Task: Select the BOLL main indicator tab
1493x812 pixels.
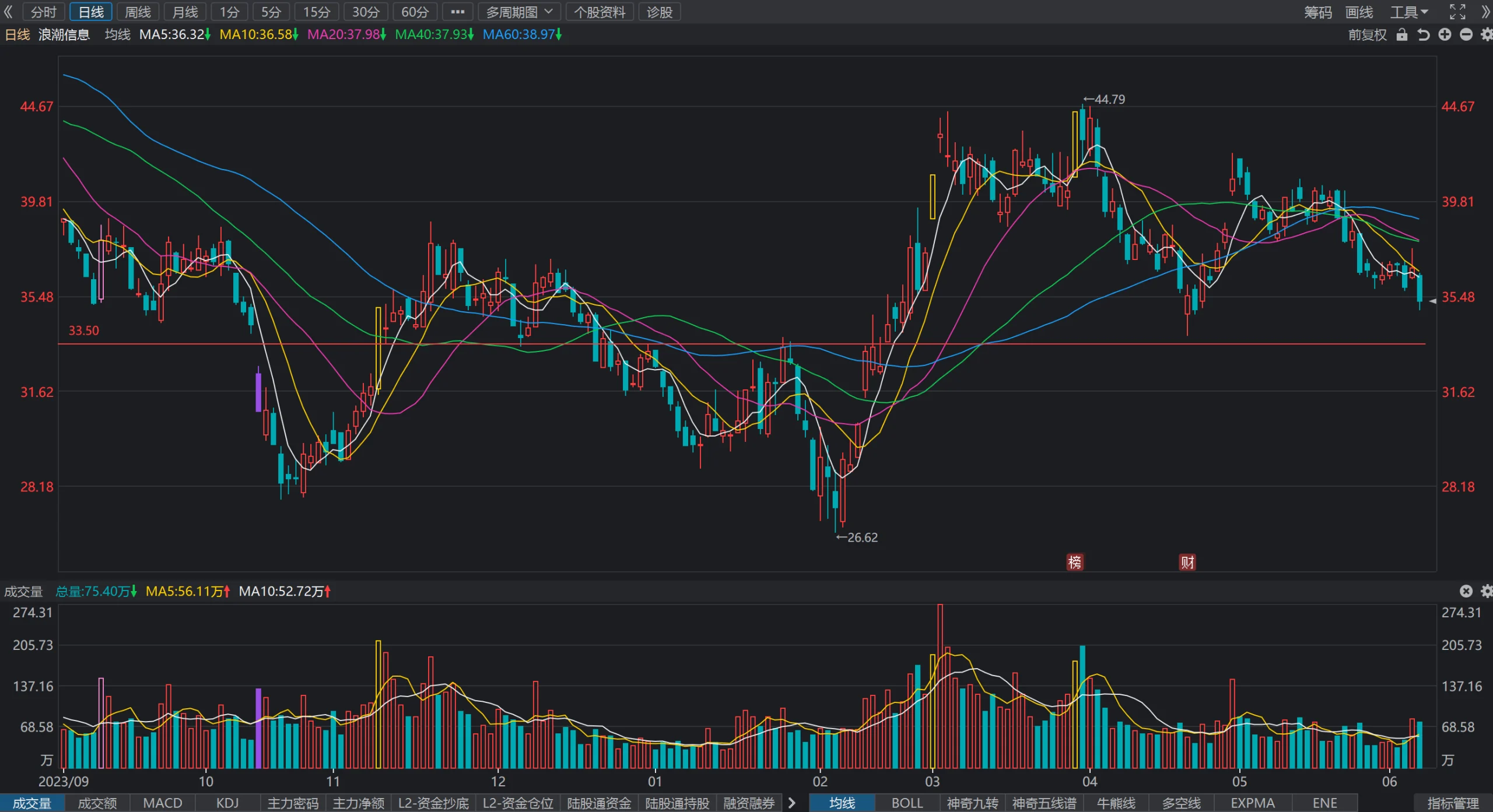Action: pos(907,803)
